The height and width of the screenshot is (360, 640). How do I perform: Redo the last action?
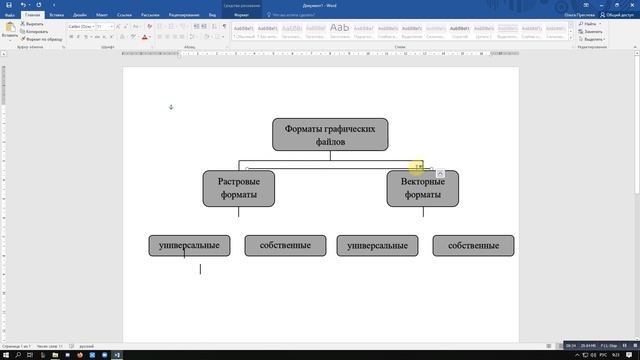click(x=39, y=5)
